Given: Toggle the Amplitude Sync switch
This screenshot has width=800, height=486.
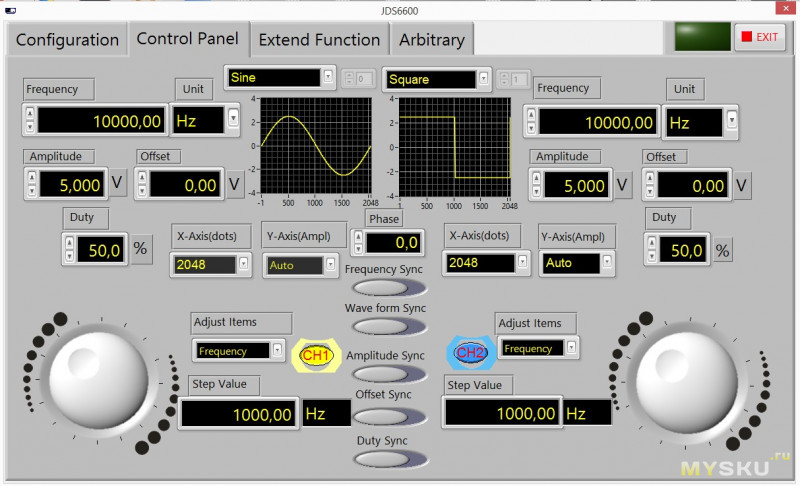Looking at the screenshot, I should coord(384,374).
